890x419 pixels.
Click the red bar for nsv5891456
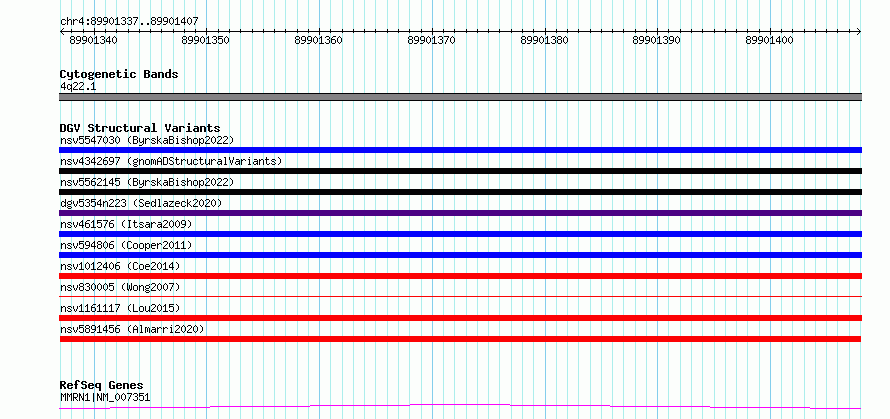click(x=460, y=339)
